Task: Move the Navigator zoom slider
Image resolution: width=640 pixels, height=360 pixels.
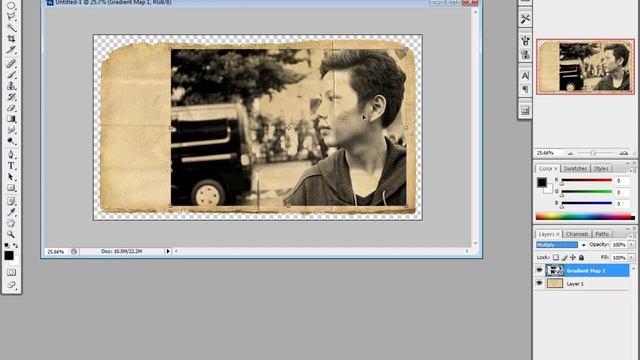Action: pos(593,153)
